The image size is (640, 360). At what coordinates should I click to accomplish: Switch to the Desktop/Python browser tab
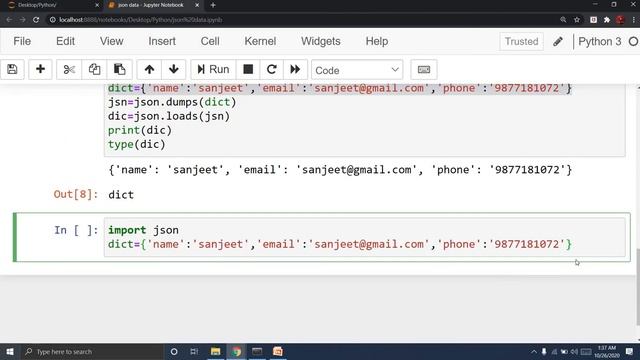click(x=52, y=5)
